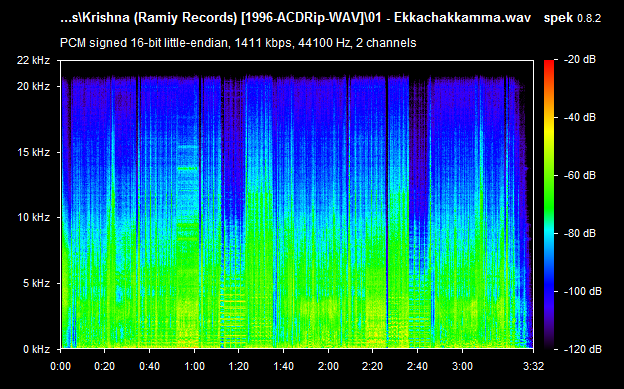Screen dimensions: 624x389
Task: Click the 2:00 time axis label
Action: coord(328,366)
